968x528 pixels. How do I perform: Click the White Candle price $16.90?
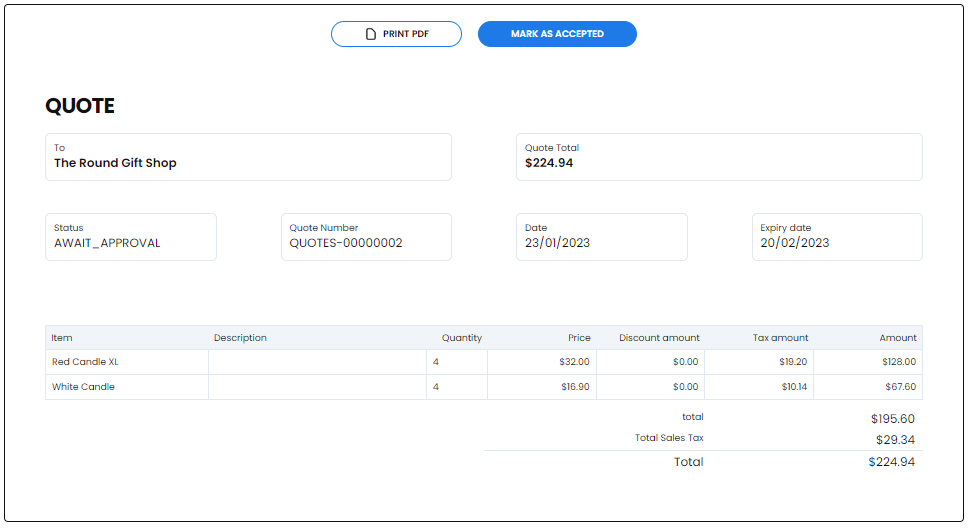pos(575,387)
